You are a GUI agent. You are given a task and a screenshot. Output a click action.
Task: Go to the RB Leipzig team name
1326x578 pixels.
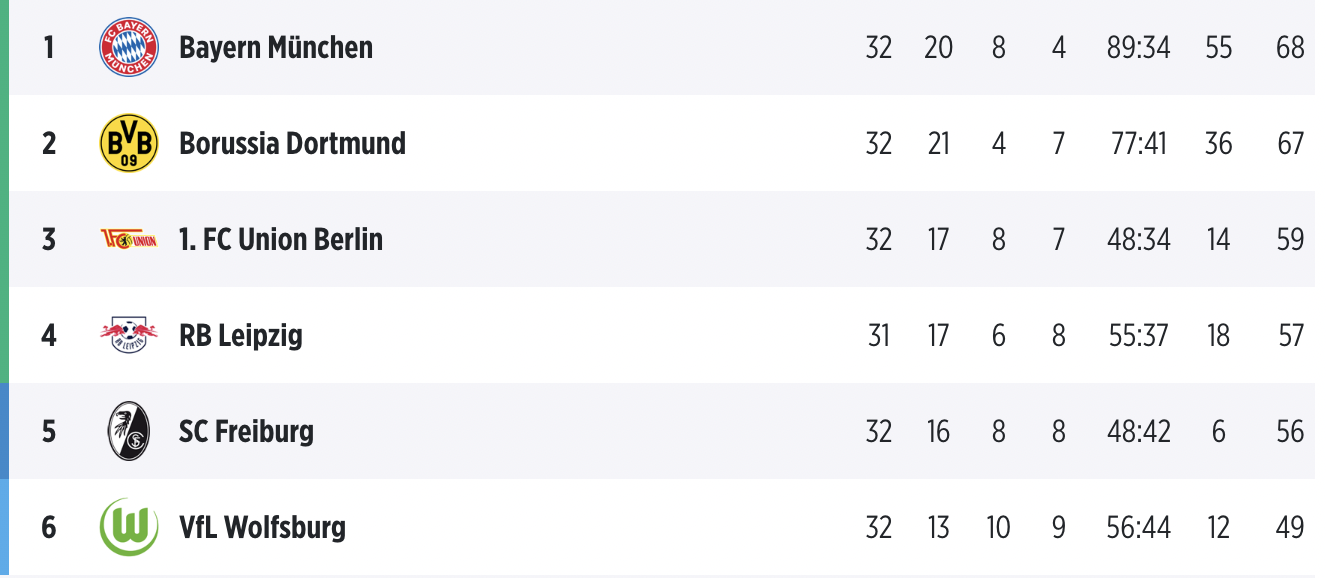(x=241, y=335)
